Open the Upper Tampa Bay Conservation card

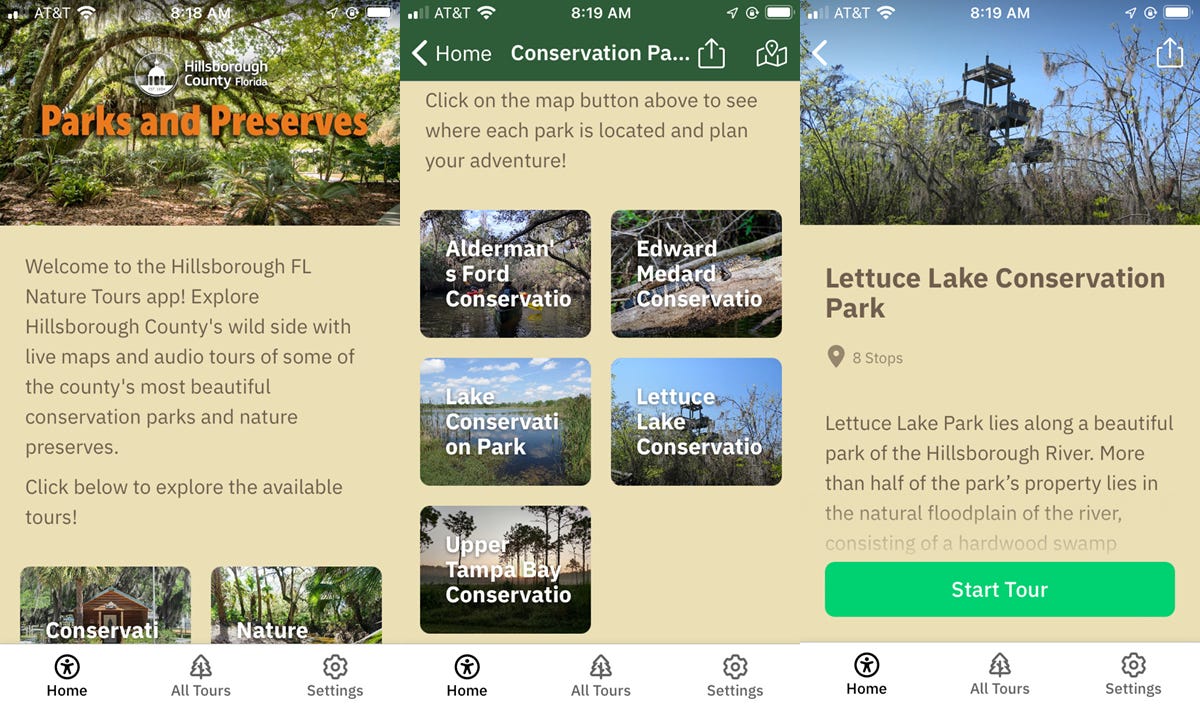click(505, 570)
